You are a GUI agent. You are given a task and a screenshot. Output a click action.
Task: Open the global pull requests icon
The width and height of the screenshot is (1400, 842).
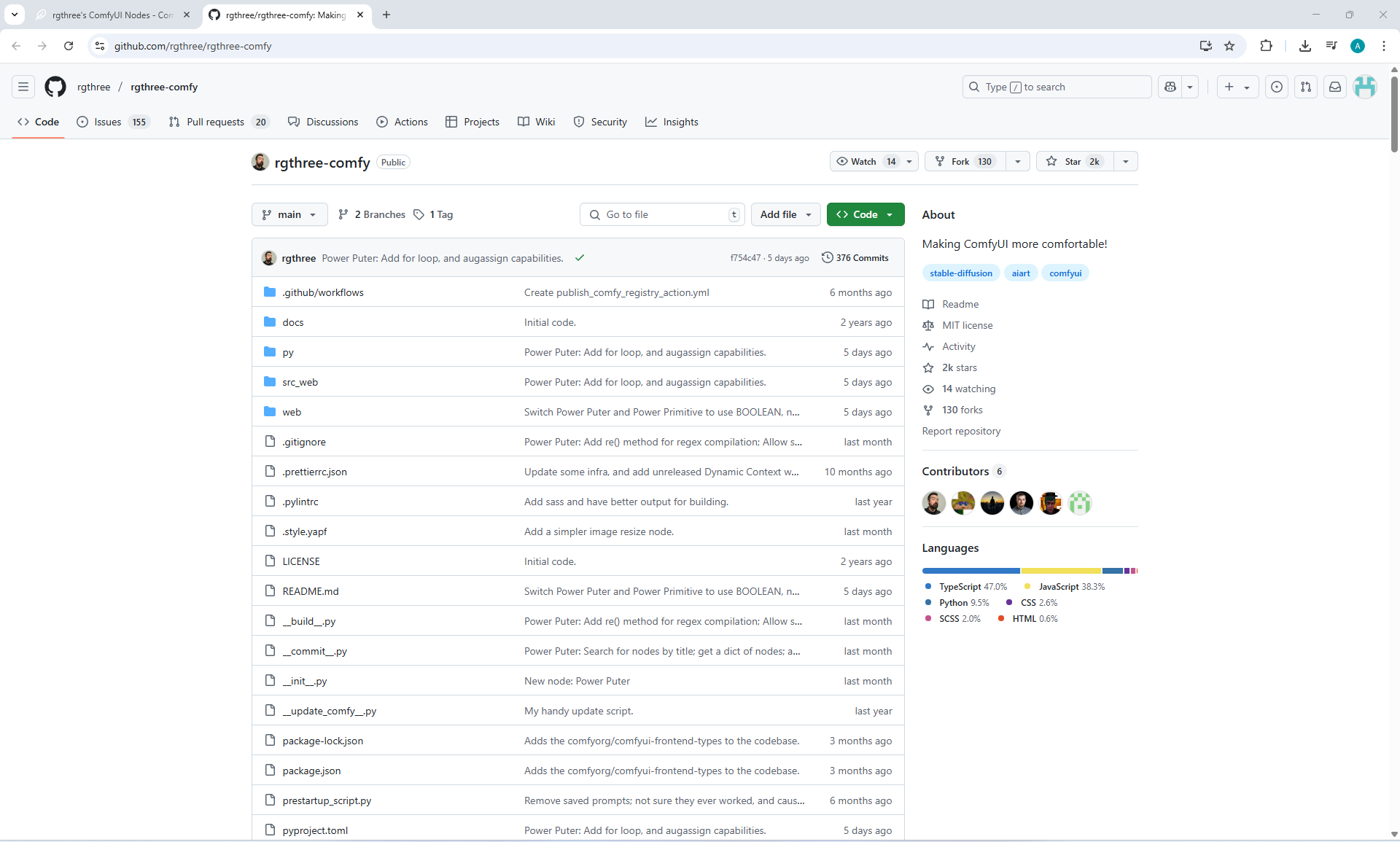click(1305, 87)
